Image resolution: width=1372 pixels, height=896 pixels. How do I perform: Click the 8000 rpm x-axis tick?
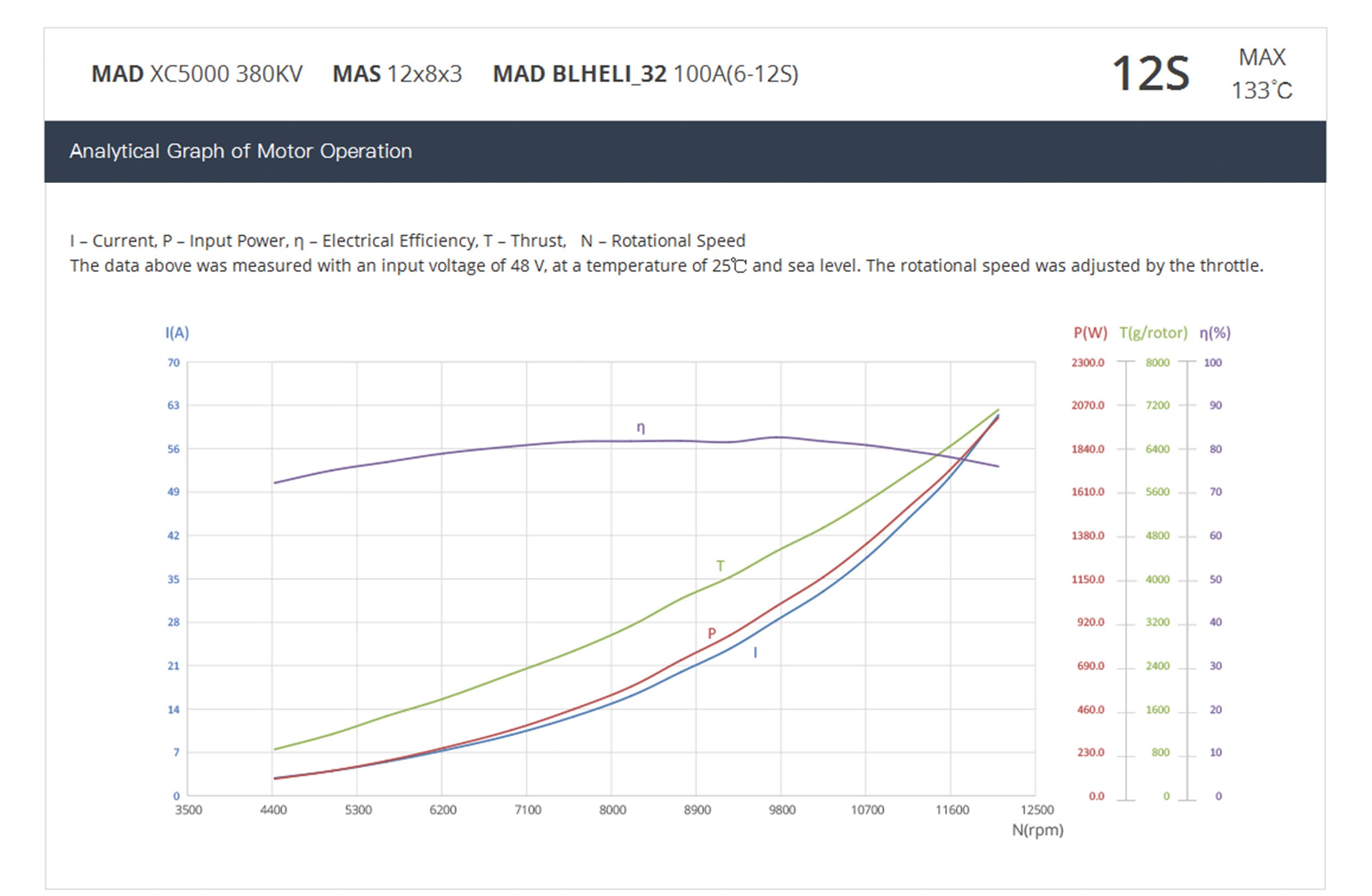(x=612, y=809)
